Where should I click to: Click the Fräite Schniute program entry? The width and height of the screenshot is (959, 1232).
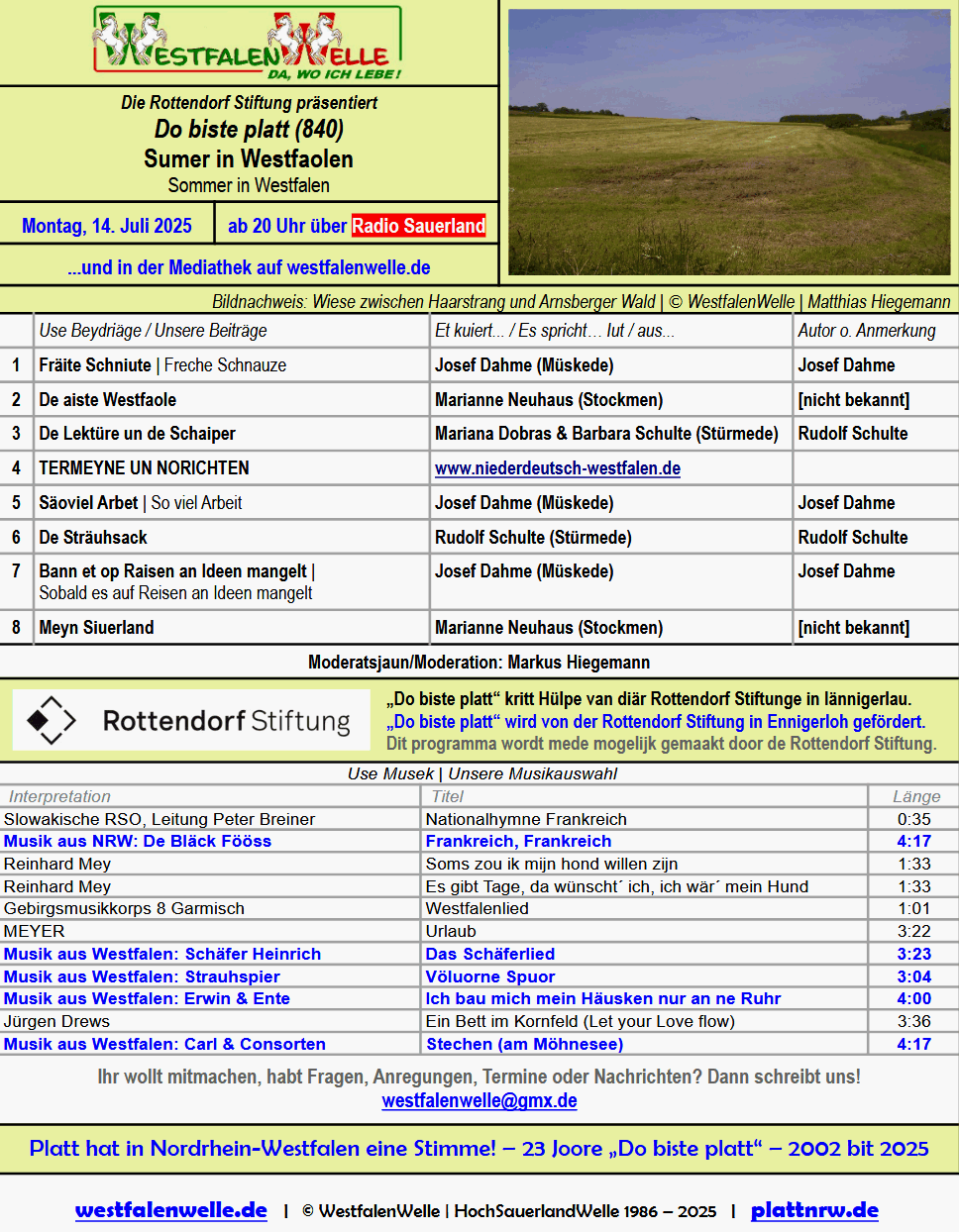click(95, 365)
